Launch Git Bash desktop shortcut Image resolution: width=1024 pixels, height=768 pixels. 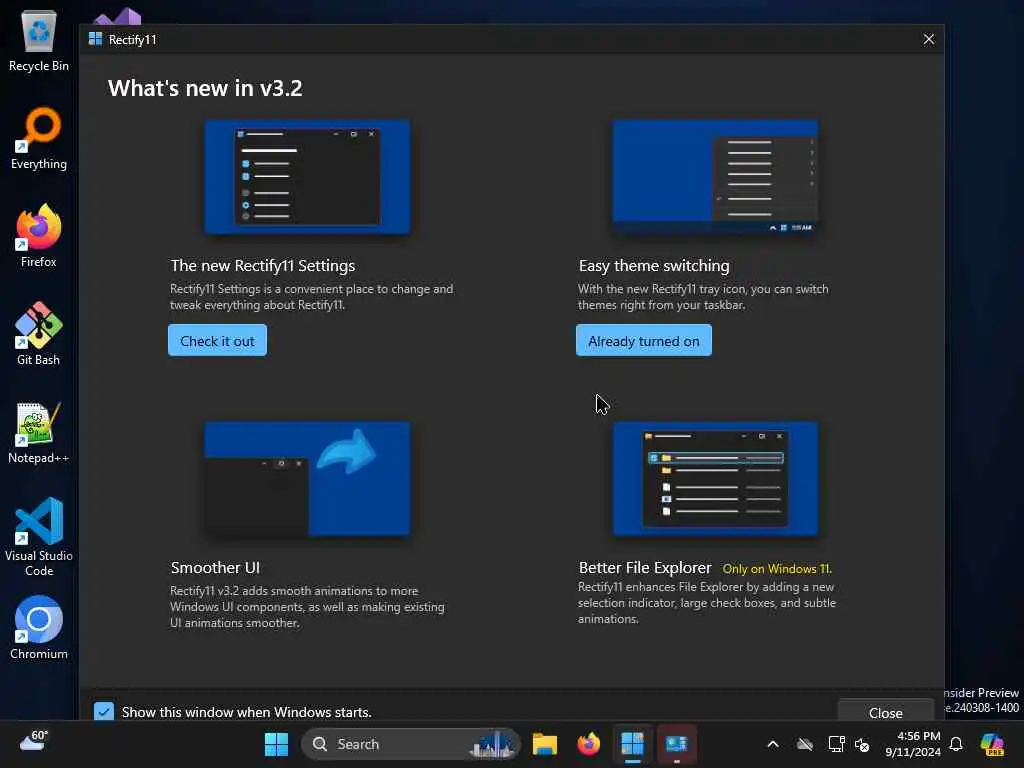click(39, 334)
